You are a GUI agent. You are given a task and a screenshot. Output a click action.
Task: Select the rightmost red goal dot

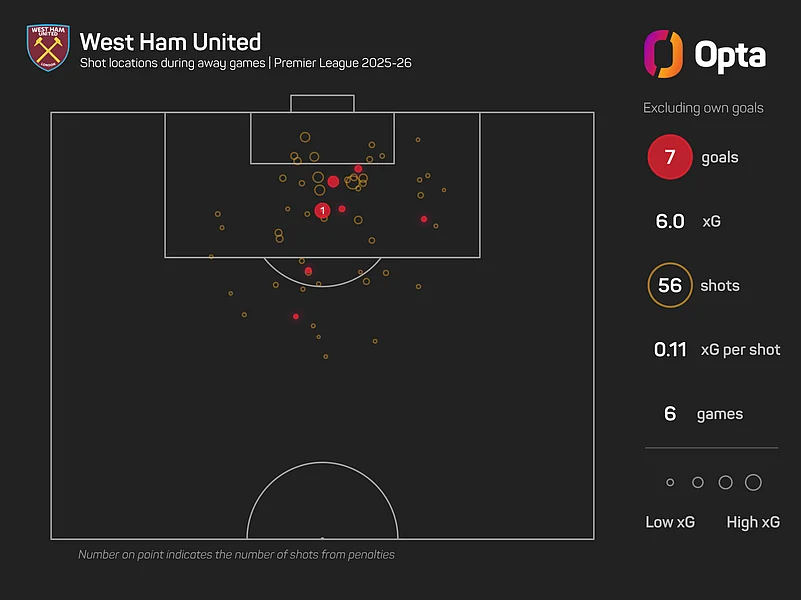(x=424, y=219)
